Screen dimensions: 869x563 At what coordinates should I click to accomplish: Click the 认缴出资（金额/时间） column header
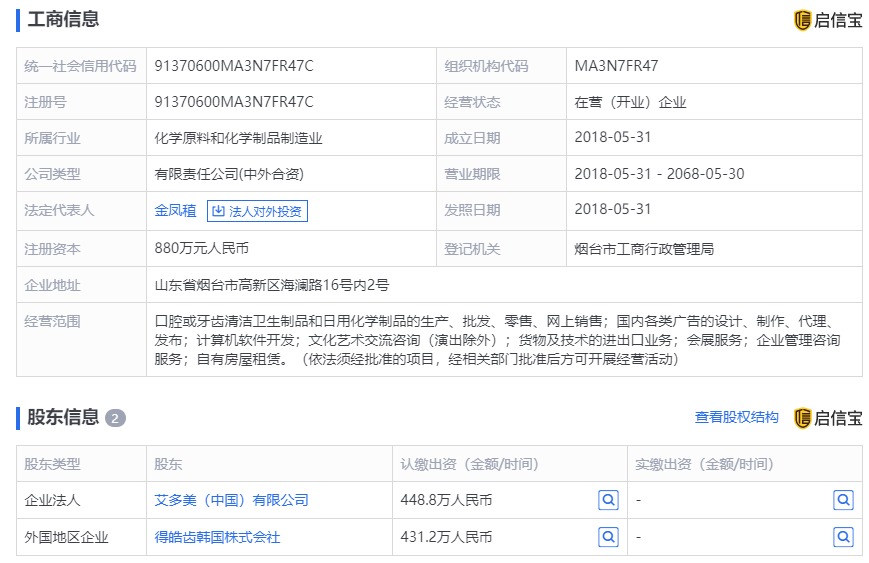[470, 464]
